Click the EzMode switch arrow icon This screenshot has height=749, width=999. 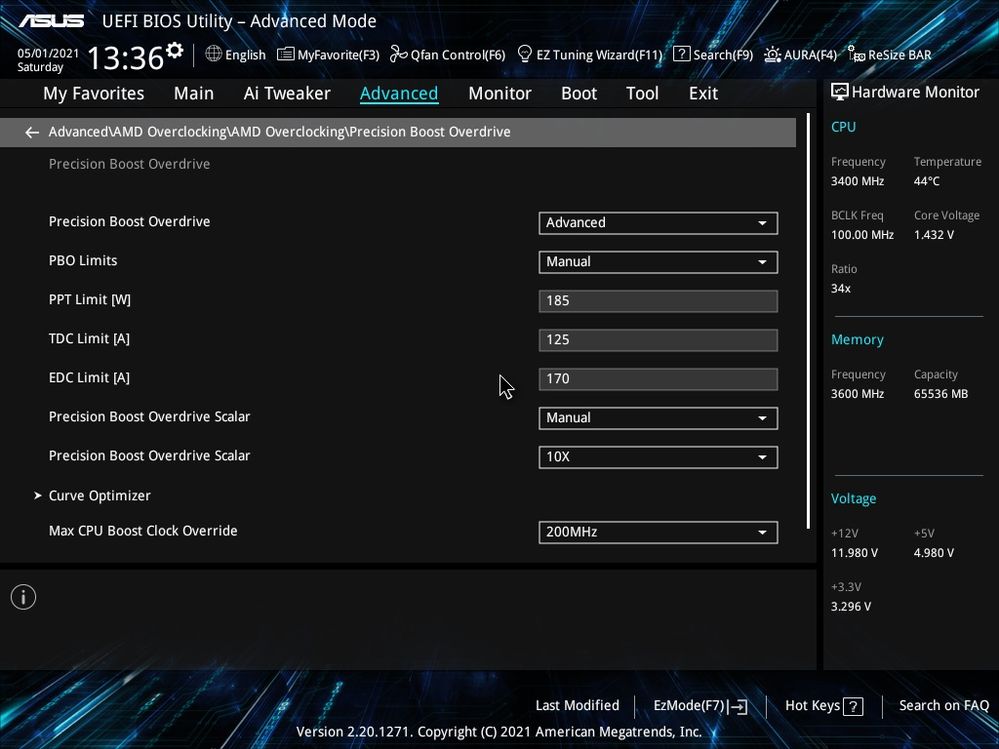pyautogui.click(x=738, y=706)
